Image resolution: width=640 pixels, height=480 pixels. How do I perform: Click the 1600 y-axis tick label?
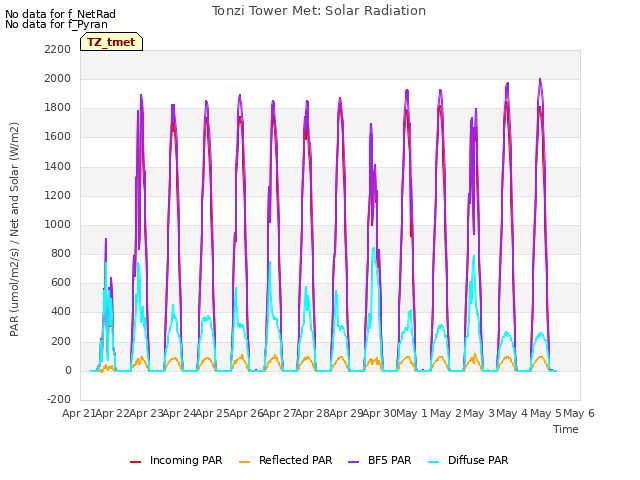(58, 137)
